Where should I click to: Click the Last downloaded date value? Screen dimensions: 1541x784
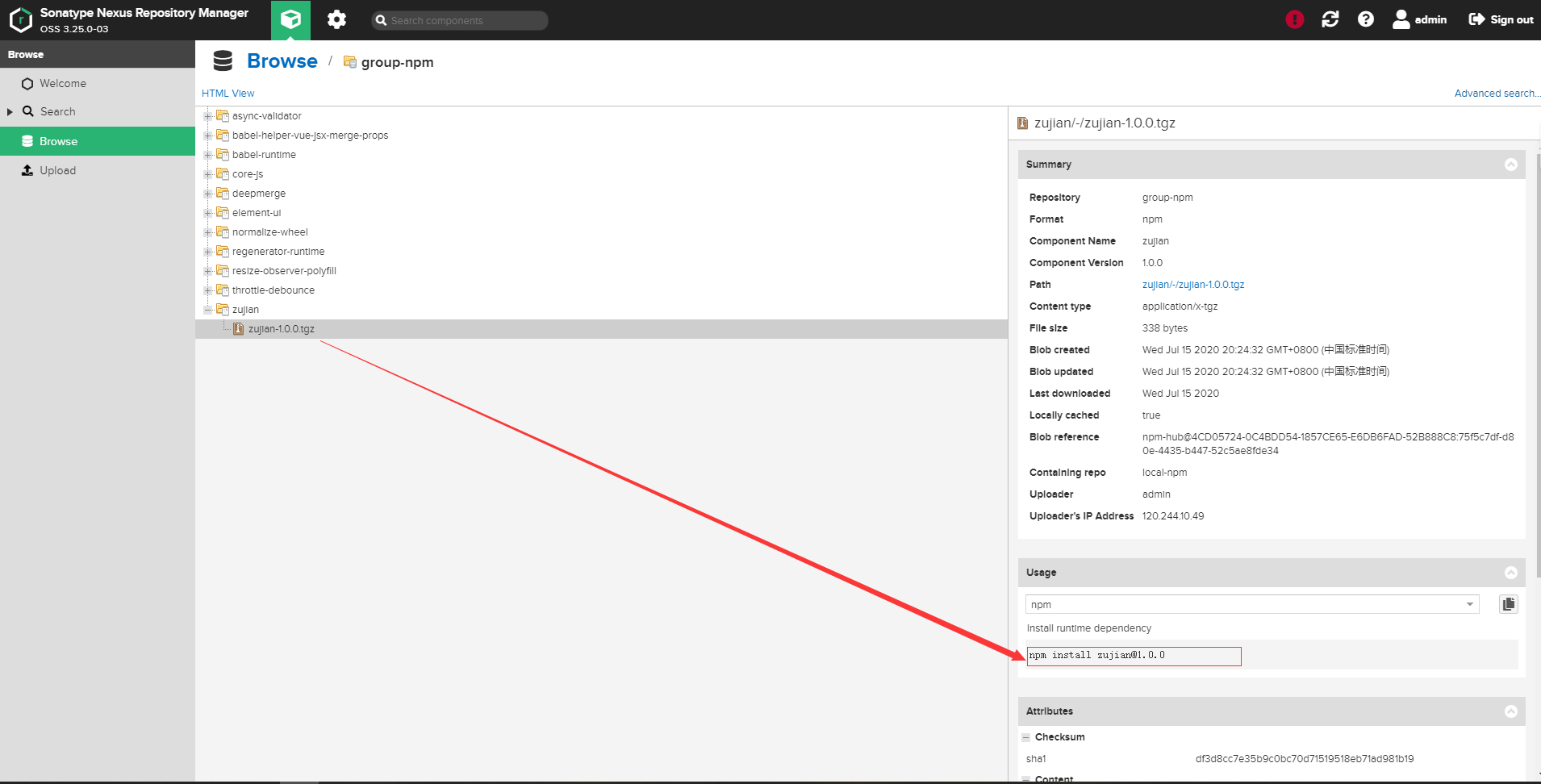[1180, 394]
